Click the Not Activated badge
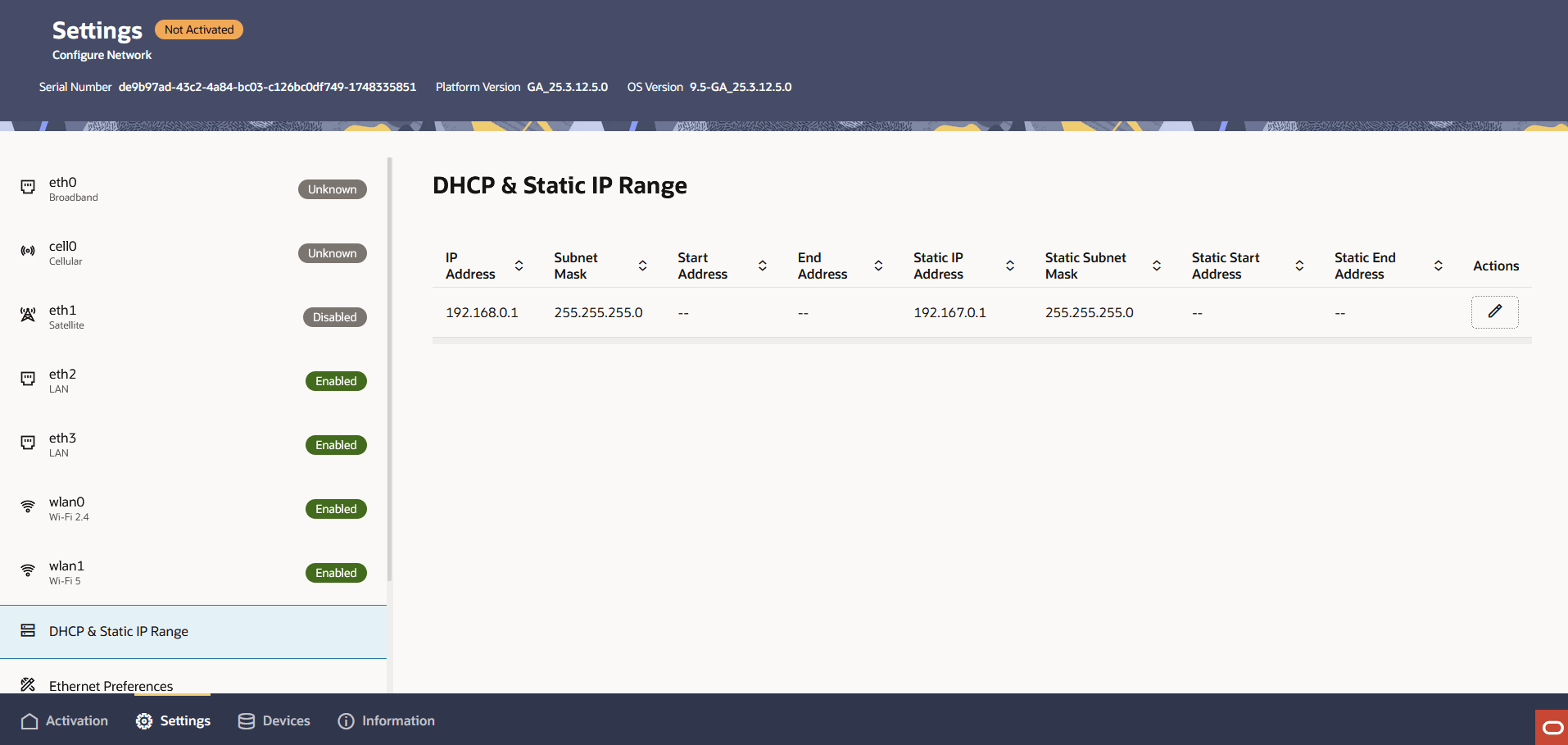 coord(198,29)
